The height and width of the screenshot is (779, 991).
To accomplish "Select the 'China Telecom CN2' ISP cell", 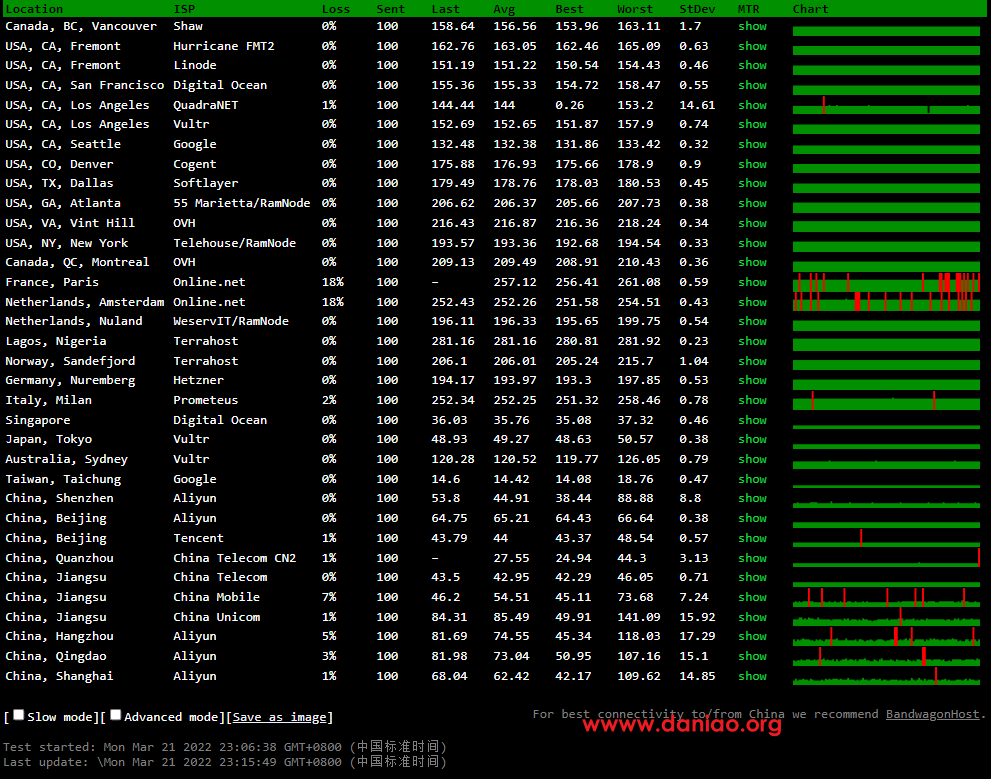I will pyautogui.click(x=234, y=559).
